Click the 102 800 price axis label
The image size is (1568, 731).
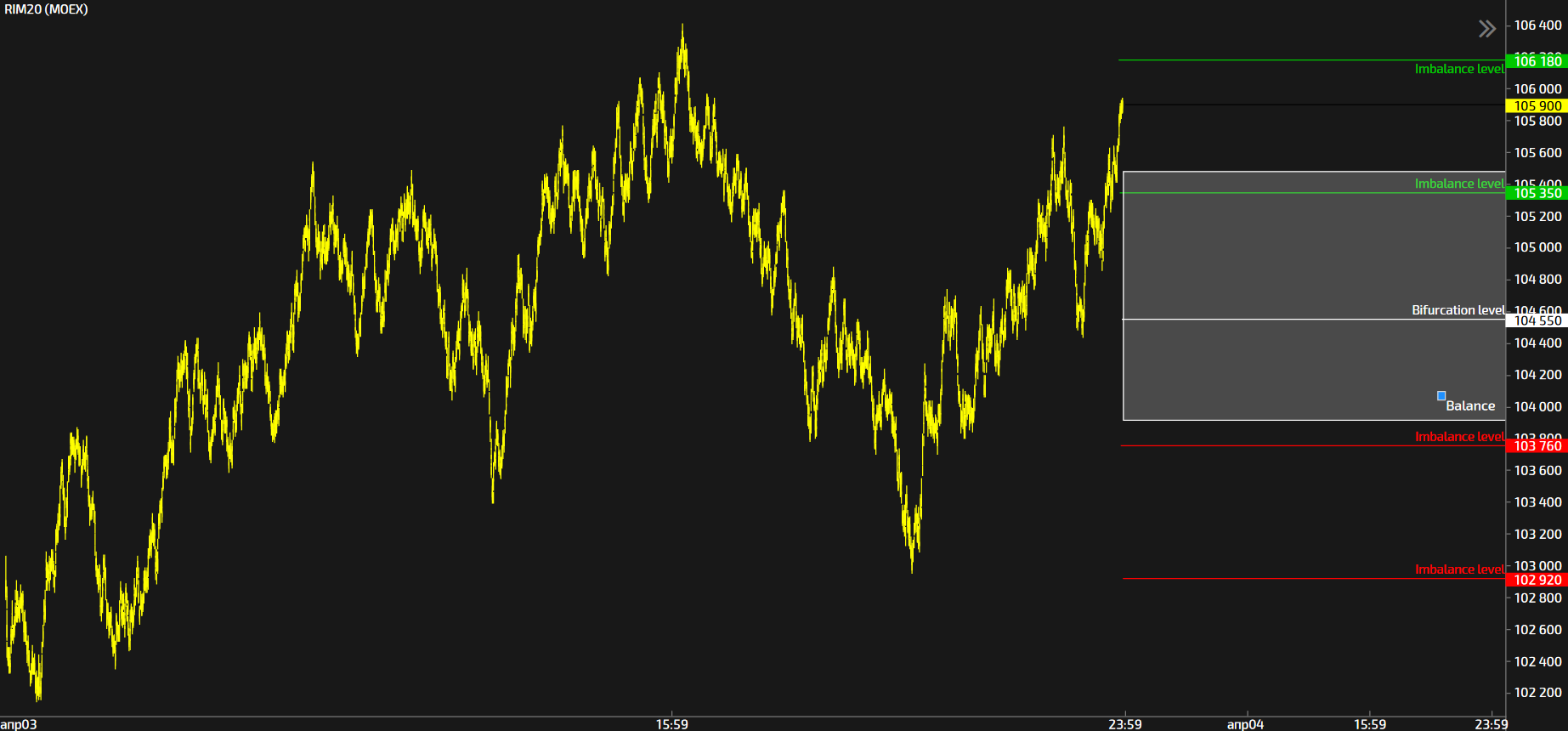click(1538, 598)
